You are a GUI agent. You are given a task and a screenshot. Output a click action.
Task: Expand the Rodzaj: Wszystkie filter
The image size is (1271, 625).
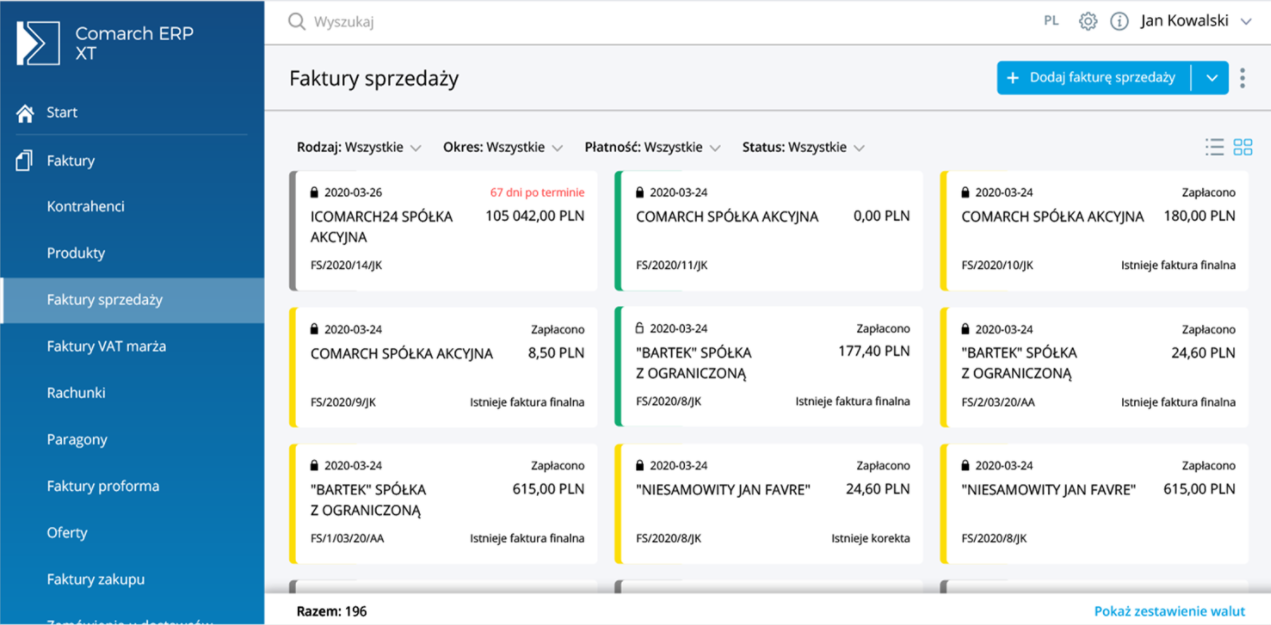click(359, 147)
